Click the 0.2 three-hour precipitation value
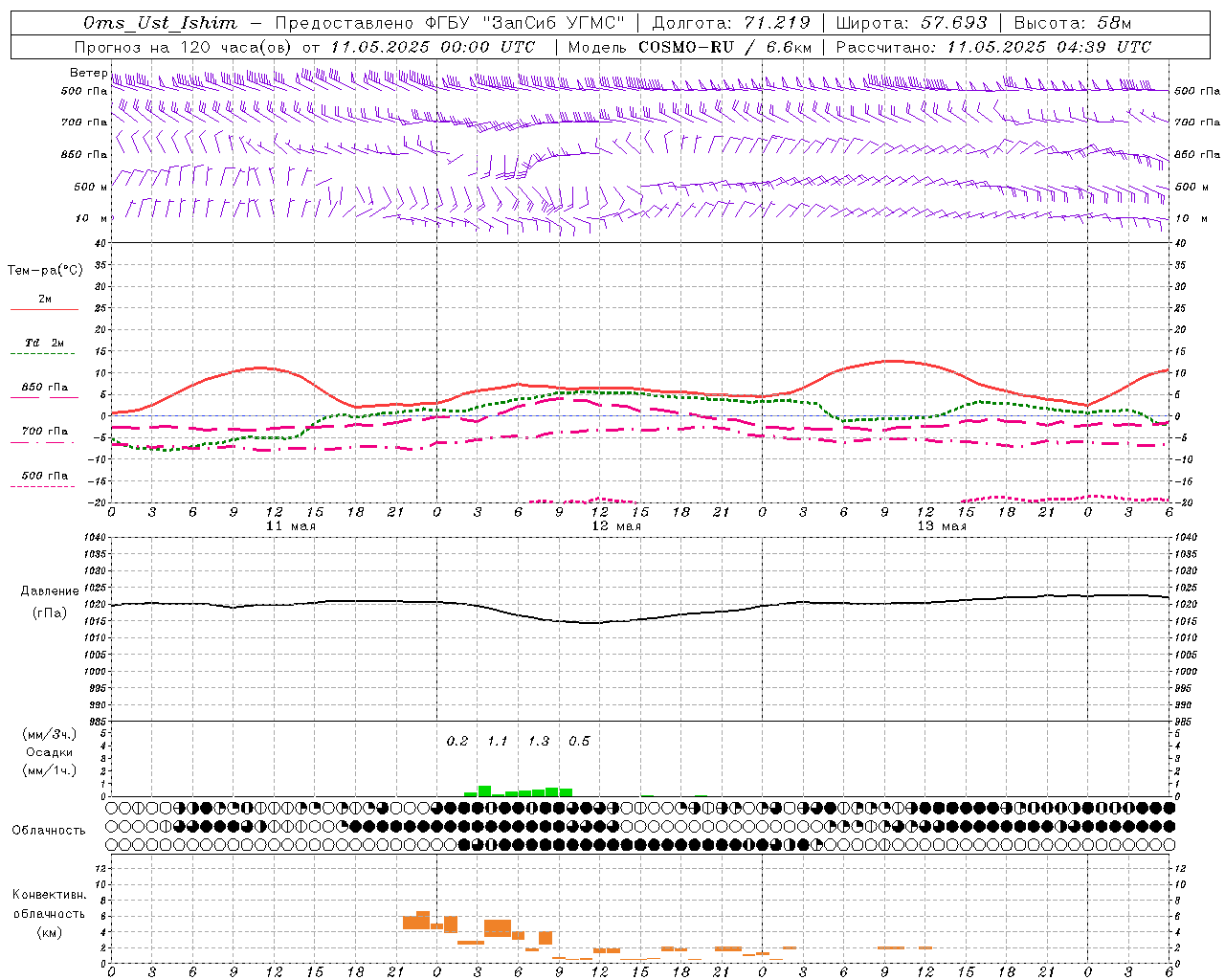The width and height of the screenshot is (1225, 980). point(457,742)
